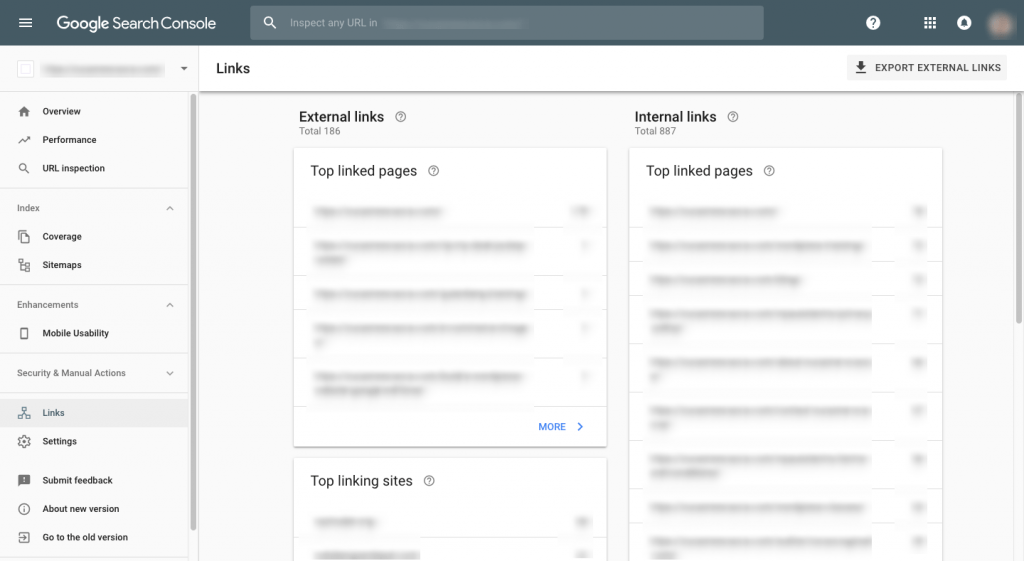
Task: Click help icon beside Top linking sites
Action: tap(429, 481)
